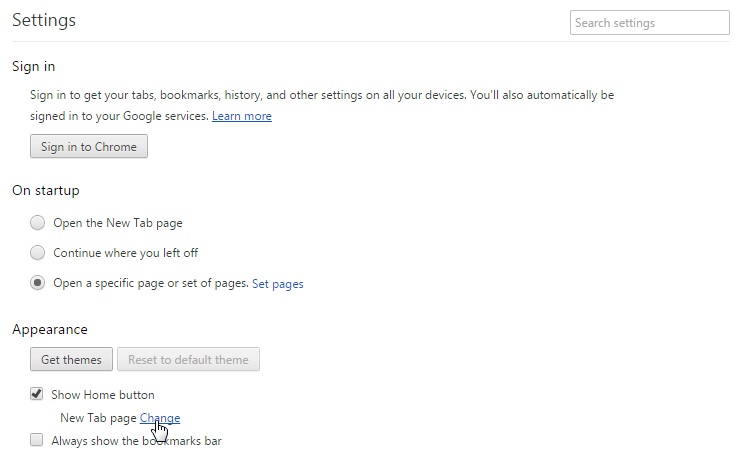Click the 'Show Home button' label text
Image resolution: width=740 pixels, height=459 pixels.
pos(103,395)
